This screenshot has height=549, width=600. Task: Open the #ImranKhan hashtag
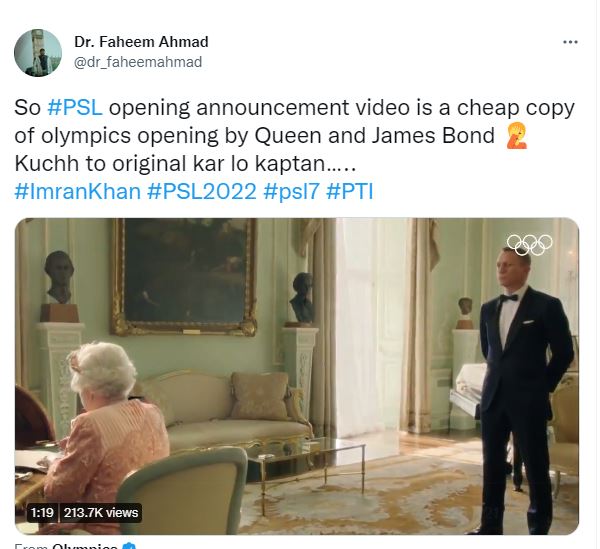tap(78, 191)
